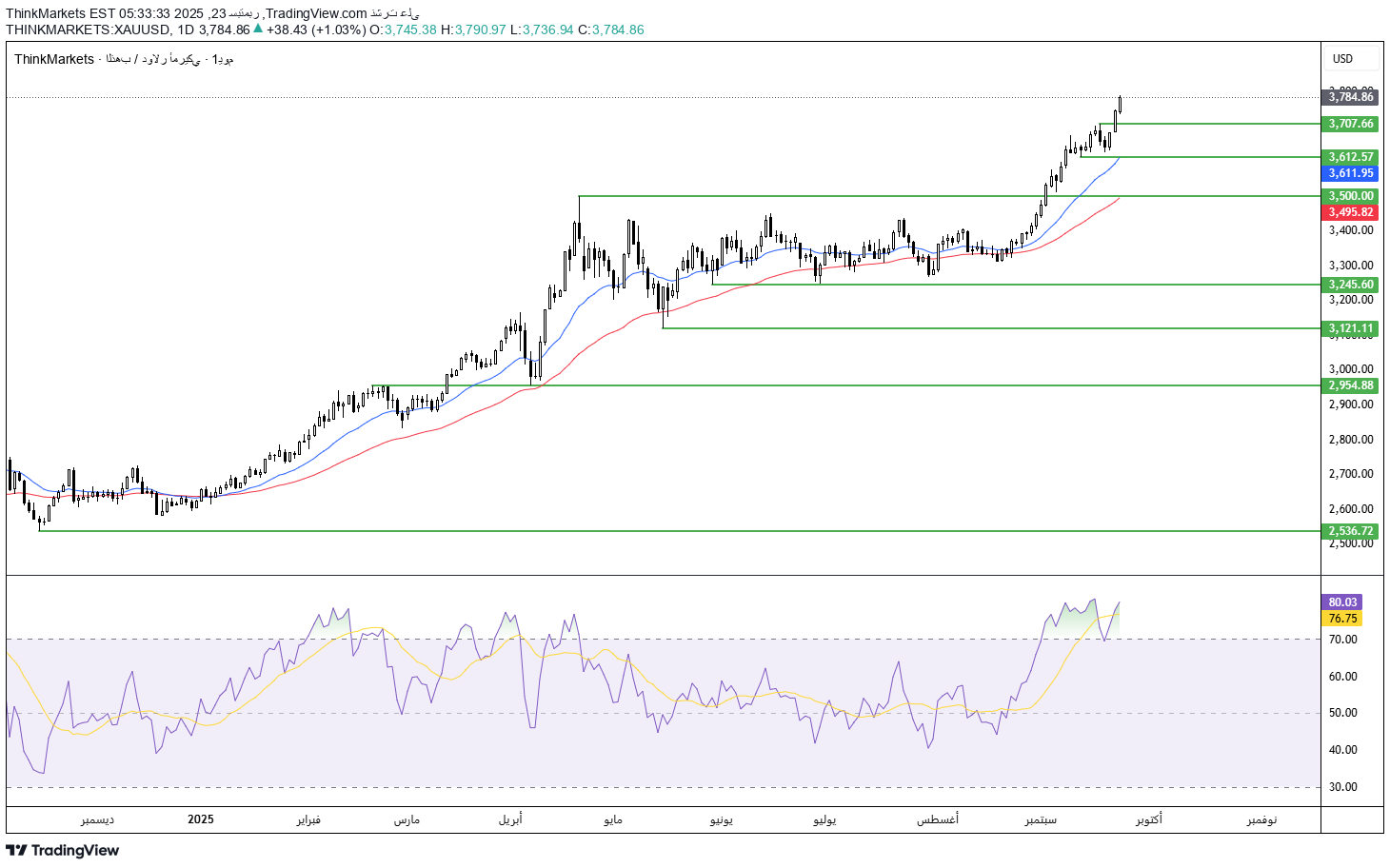Image resolution: width=1390 pixels, height=868 pixels.
Task: Click the ThinkMarkets chart title legend
Action: pyautogui.click(x=124, y=59)
